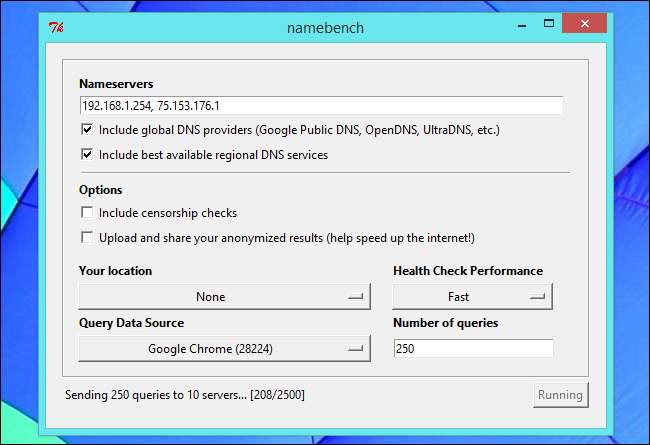Click the Options heading label
This screenshot has height=445, width=650.
pos(101,190)
